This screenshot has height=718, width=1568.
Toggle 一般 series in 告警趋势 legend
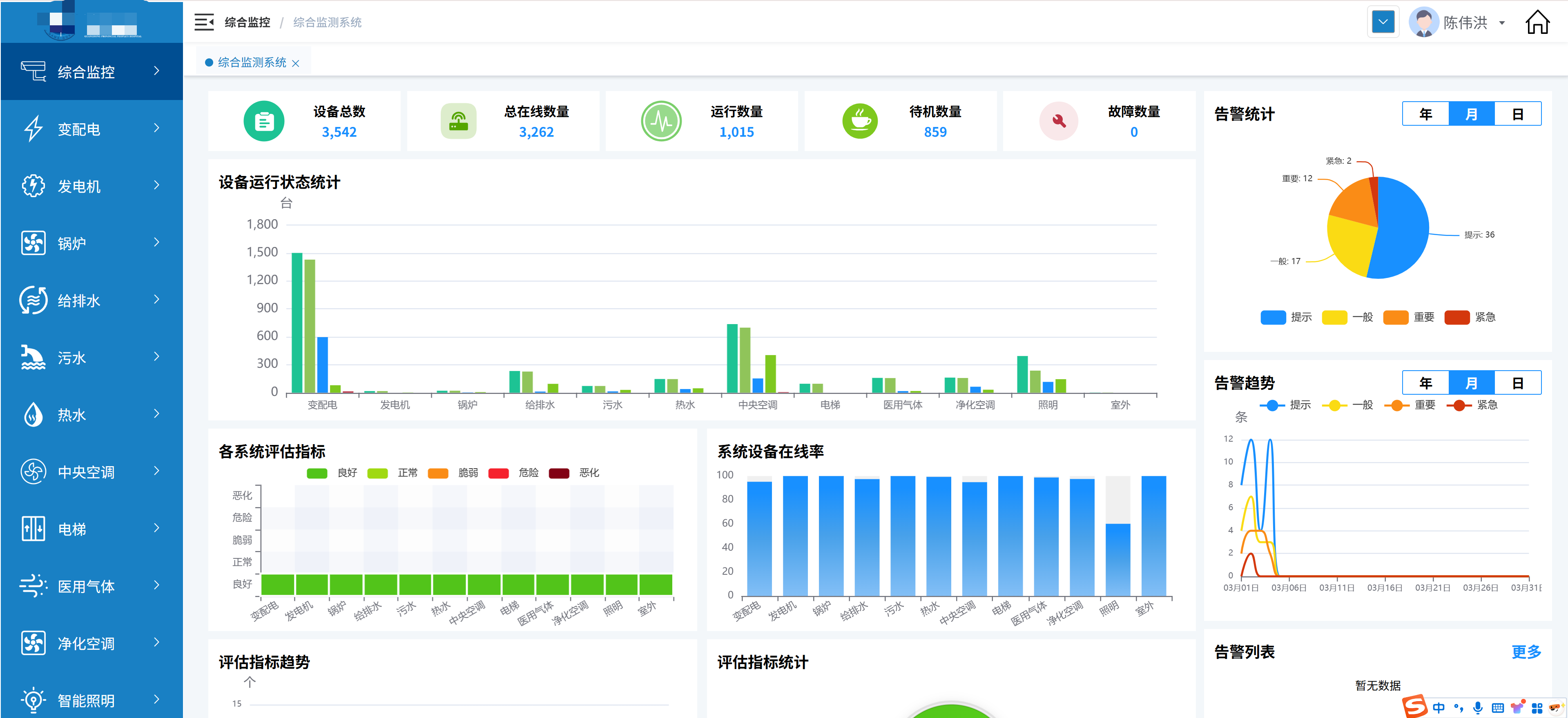pyautogui.click(x=1348, y=405)
